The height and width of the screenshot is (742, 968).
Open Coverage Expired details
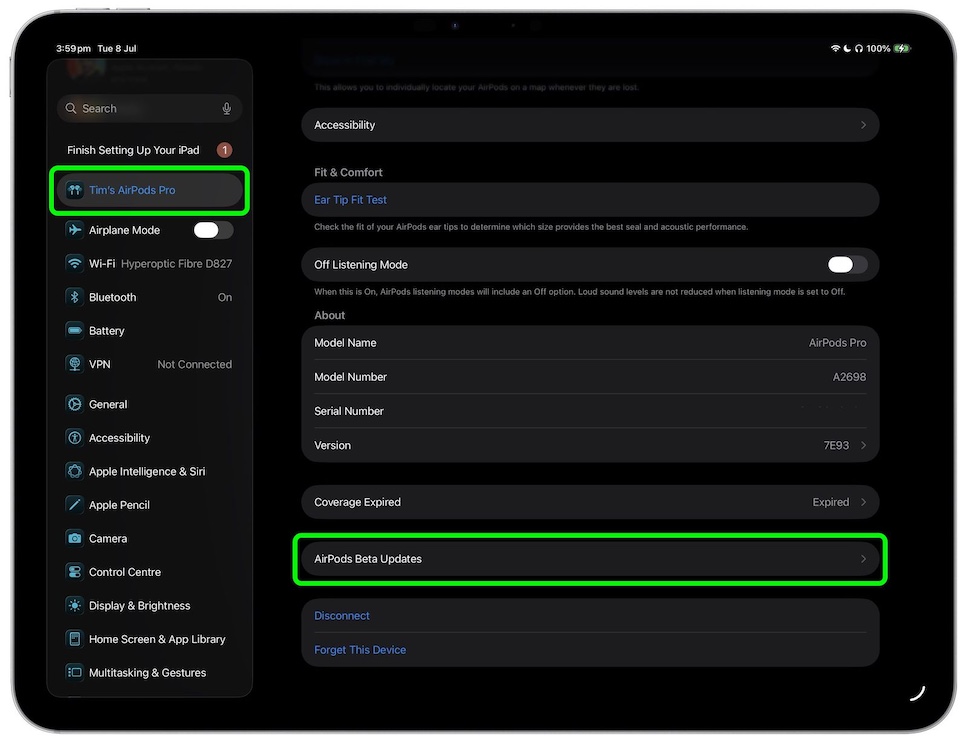pyautogui.click(x=590, y=502)
